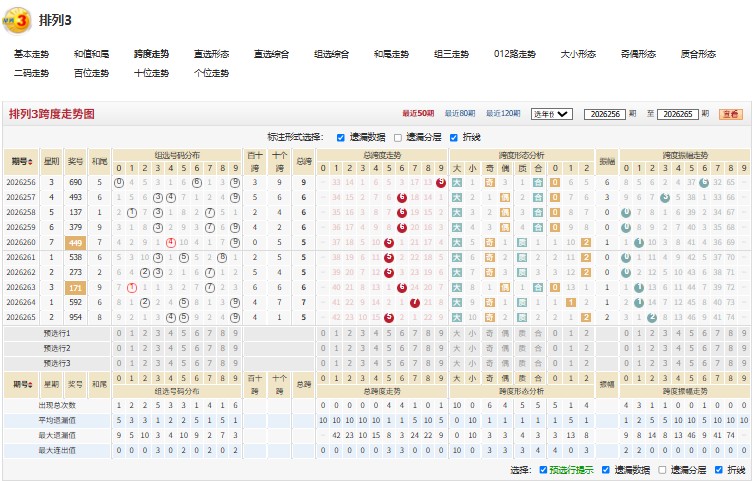Click red span ball 9 in row 2026256

(x=440, y=182)
